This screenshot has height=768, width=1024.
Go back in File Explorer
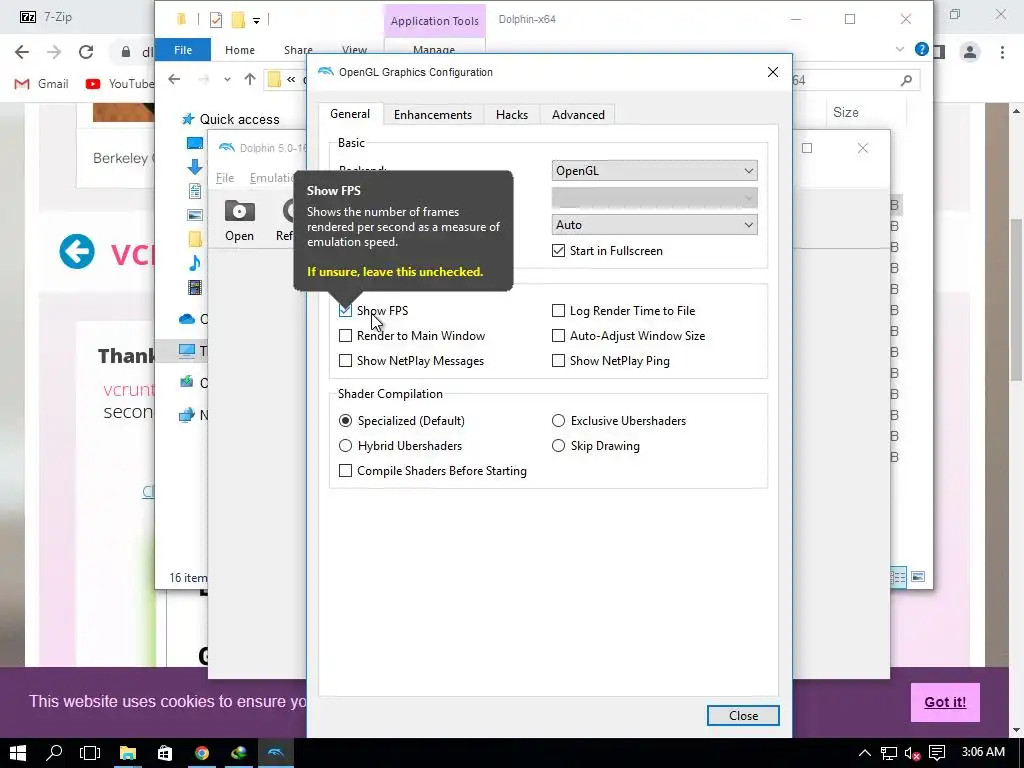pos(174,80)
